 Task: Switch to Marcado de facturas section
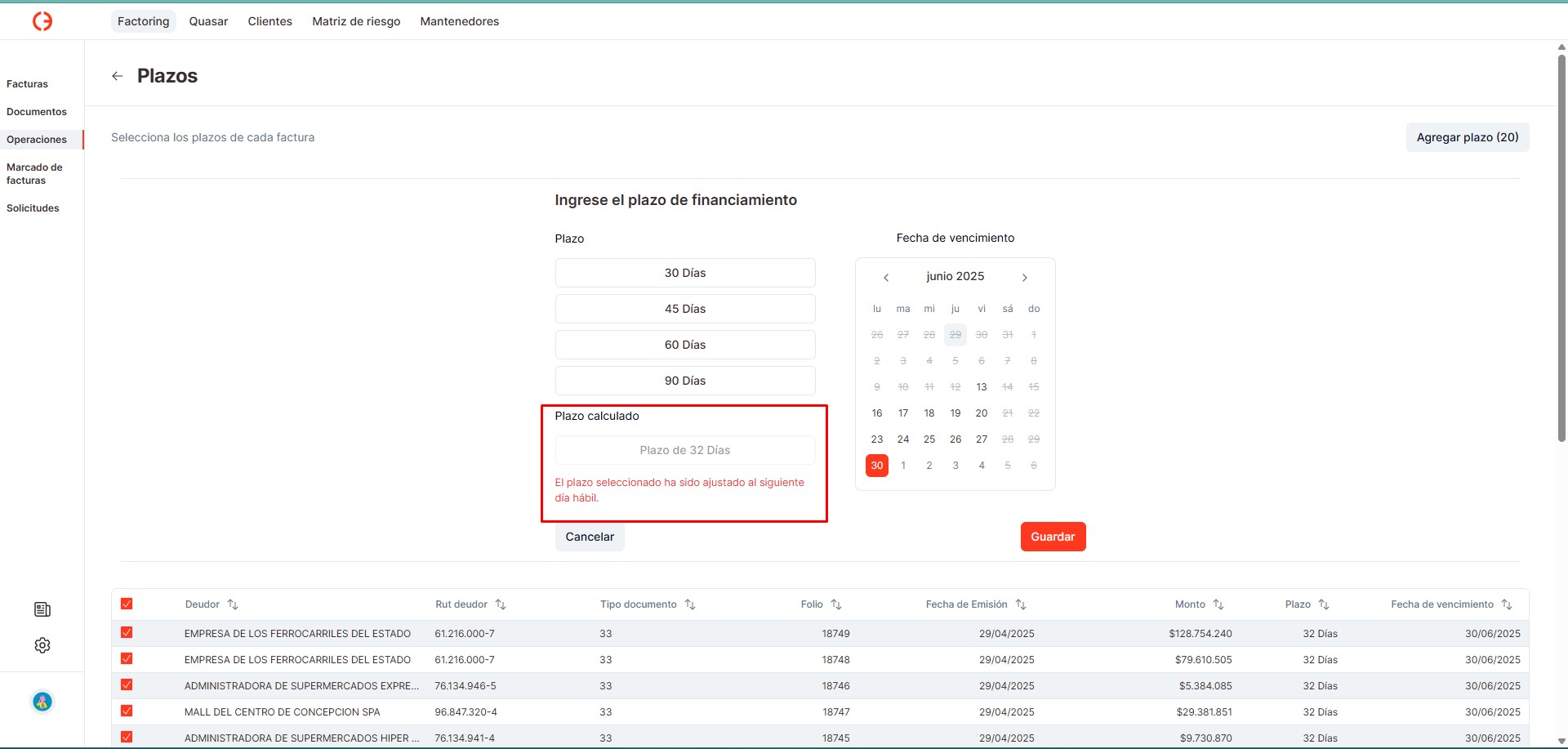pos(34,174)
